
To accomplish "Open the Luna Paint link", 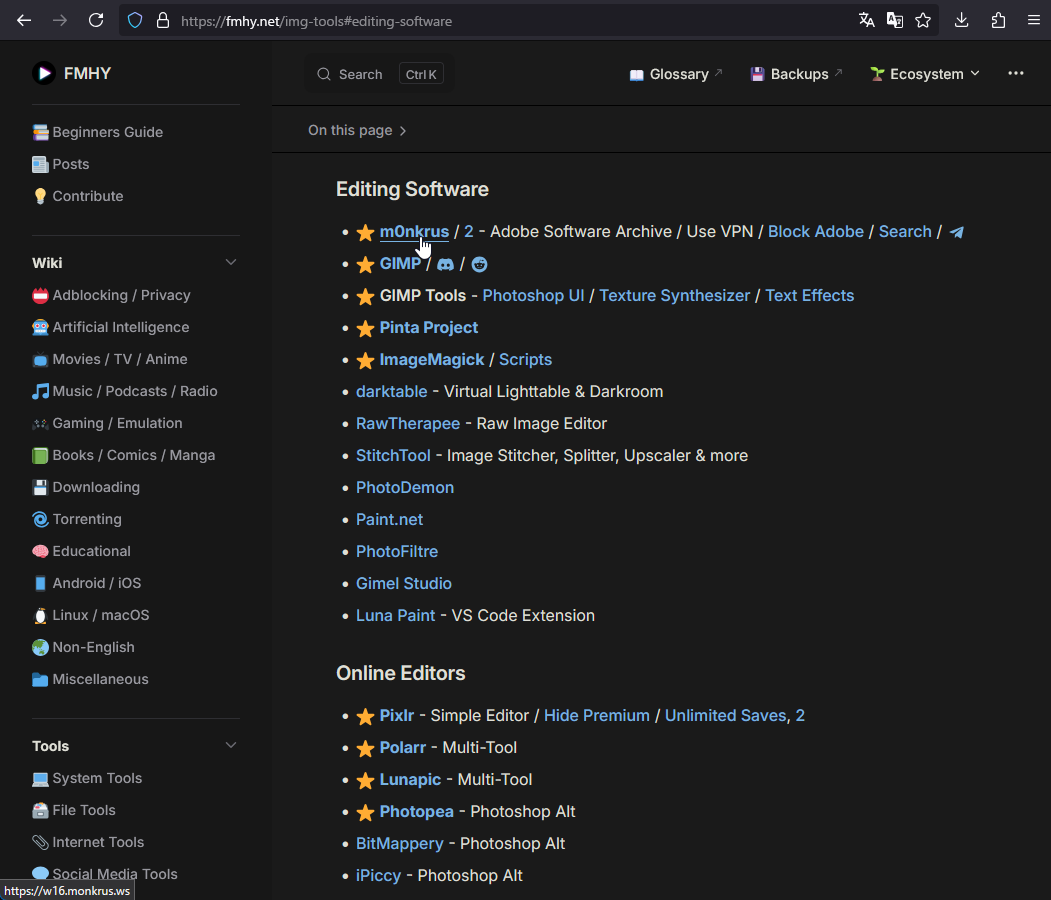I will 395,616.
